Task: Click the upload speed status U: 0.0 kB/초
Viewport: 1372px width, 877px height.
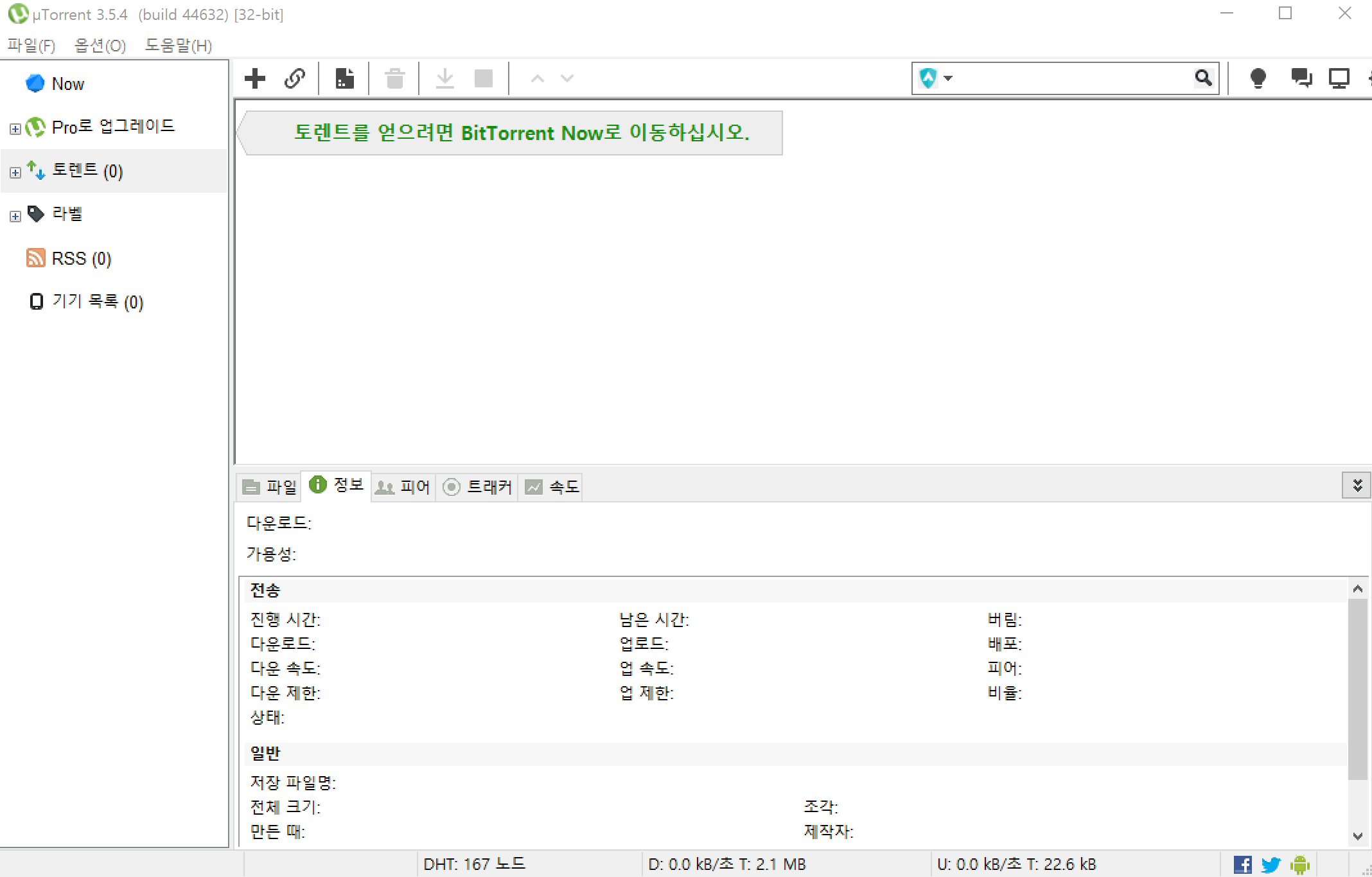Action: [1016, 864]
